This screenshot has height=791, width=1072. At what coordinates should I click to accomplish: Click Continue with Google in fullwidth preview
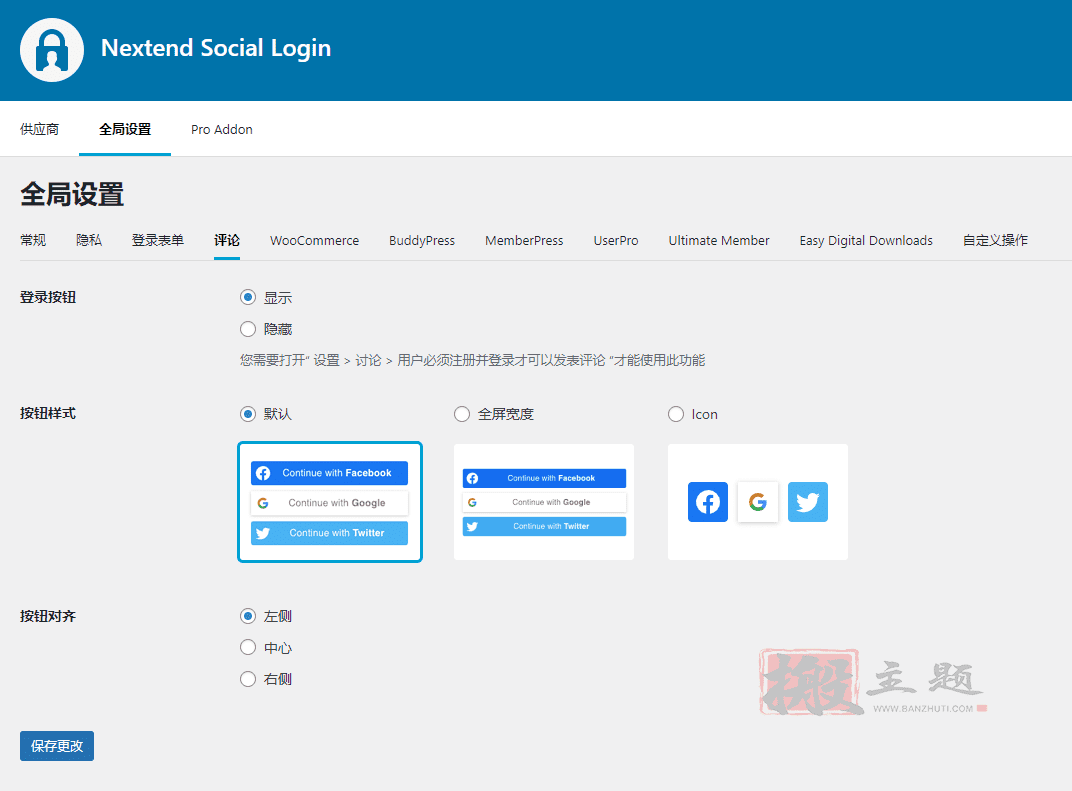[x=544, y=502]
